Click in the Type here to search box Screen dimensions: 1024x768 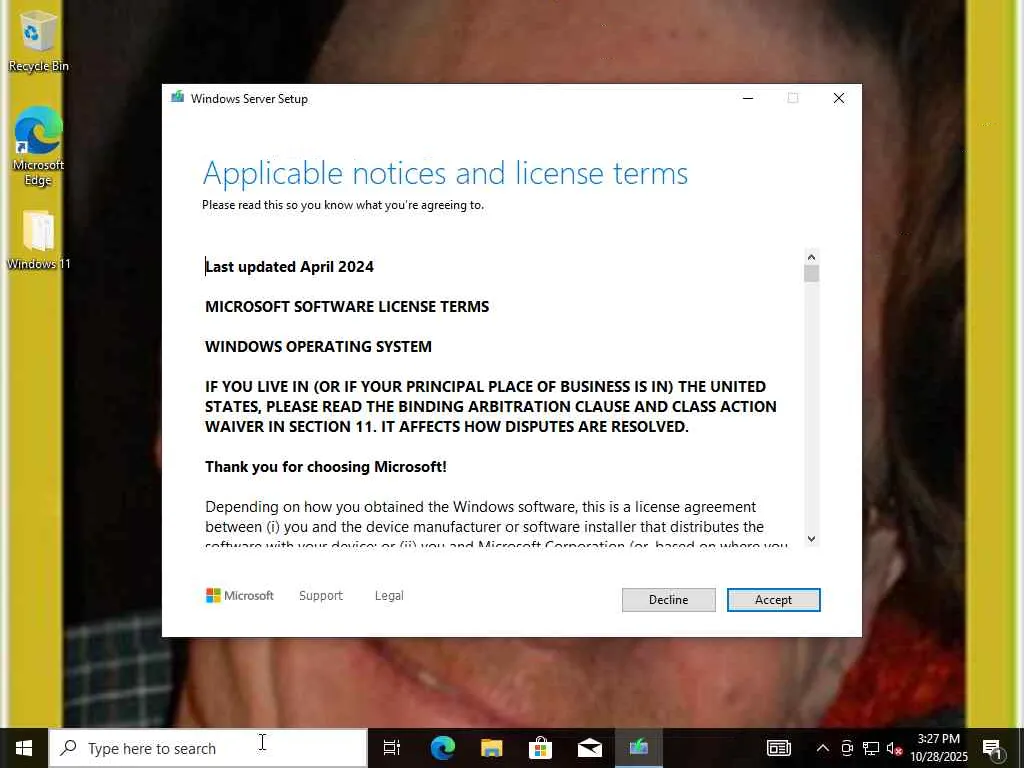click(208, 748)
